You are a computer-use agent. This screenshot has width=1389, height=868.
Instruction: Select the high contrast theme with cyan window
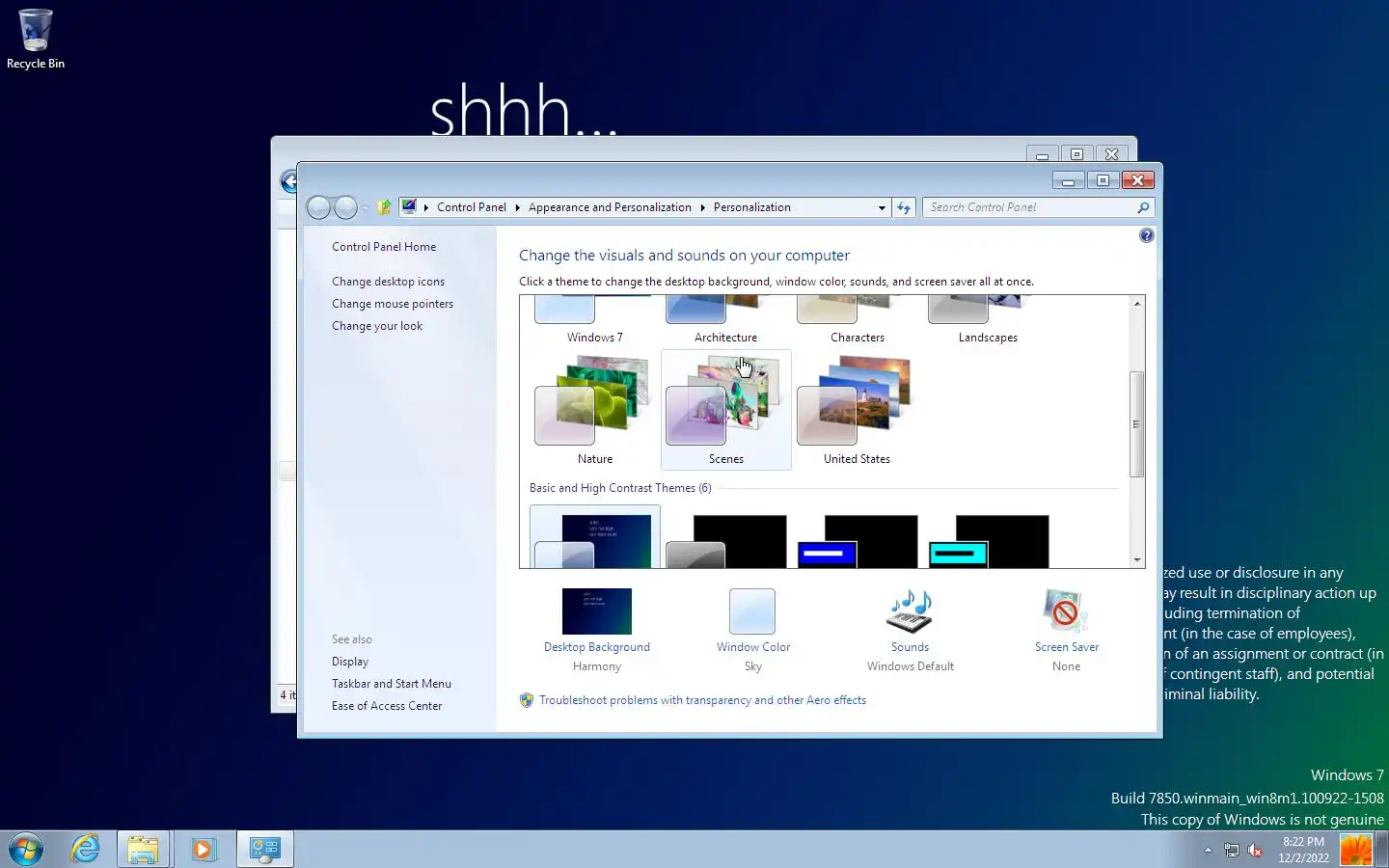coord(988,540)
